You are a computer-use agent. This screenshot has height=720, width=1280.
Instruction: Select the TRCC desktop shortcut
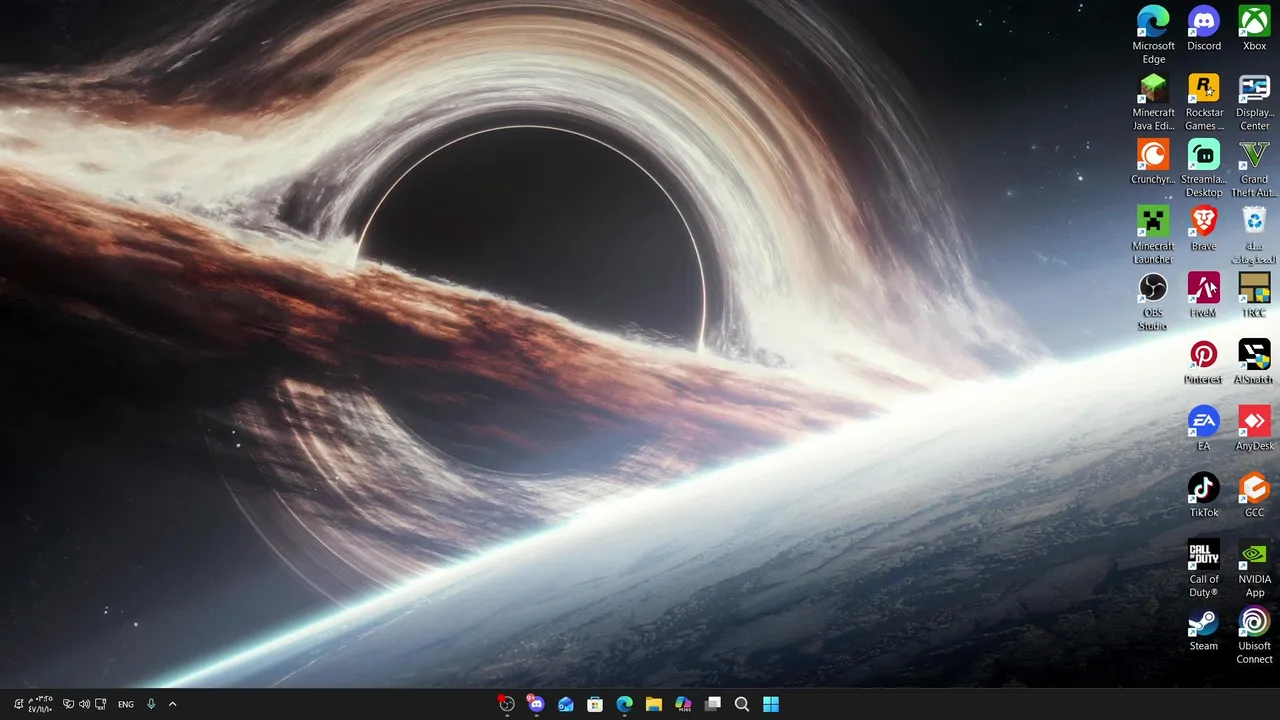(1254, 295)
